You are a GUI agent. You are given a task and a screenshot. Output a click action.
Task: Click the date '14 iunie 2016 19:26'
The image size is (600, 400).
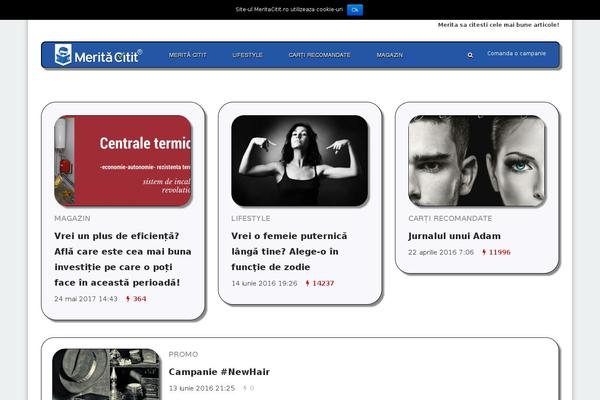click(264, 283)
